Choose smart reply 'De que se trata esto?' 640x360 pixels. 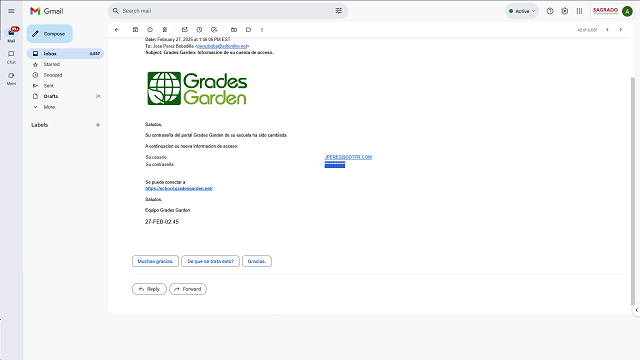210,261
